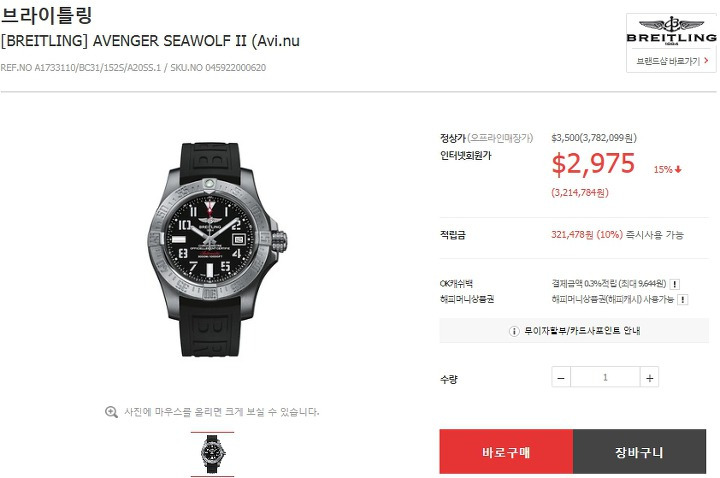Viewport: 720px width, 478px height.
Task: Open 무이자할부/카드사포인트 안내 banner
Action: pyautogui.click(x=574, y=331)
